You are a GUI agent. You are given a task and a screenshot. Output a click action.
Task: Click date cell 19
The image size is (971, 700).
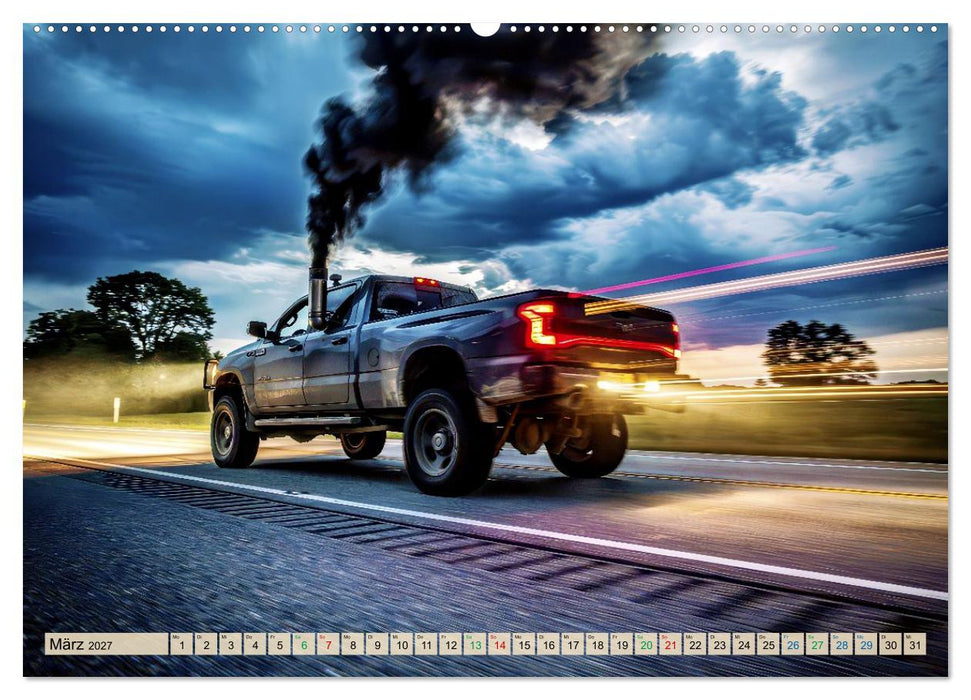coord(622,644)
